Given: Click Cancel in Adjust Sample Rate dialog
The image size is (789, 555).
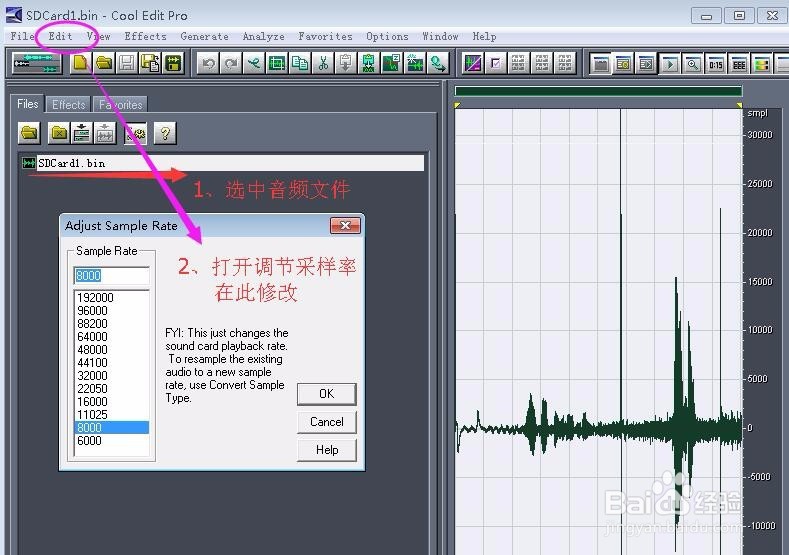Looking at the screenshot, I should coord(327,422).
